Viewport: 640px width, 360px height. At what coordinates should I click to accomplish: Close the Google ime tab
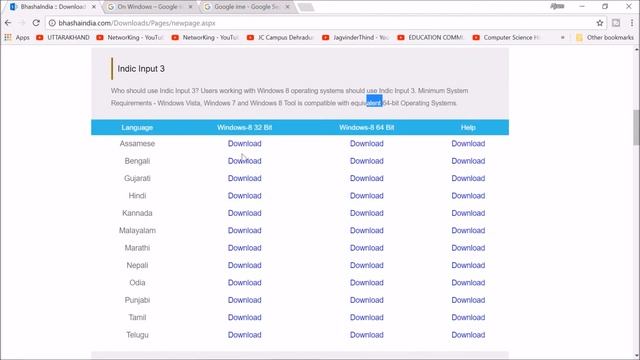point(287,7)
